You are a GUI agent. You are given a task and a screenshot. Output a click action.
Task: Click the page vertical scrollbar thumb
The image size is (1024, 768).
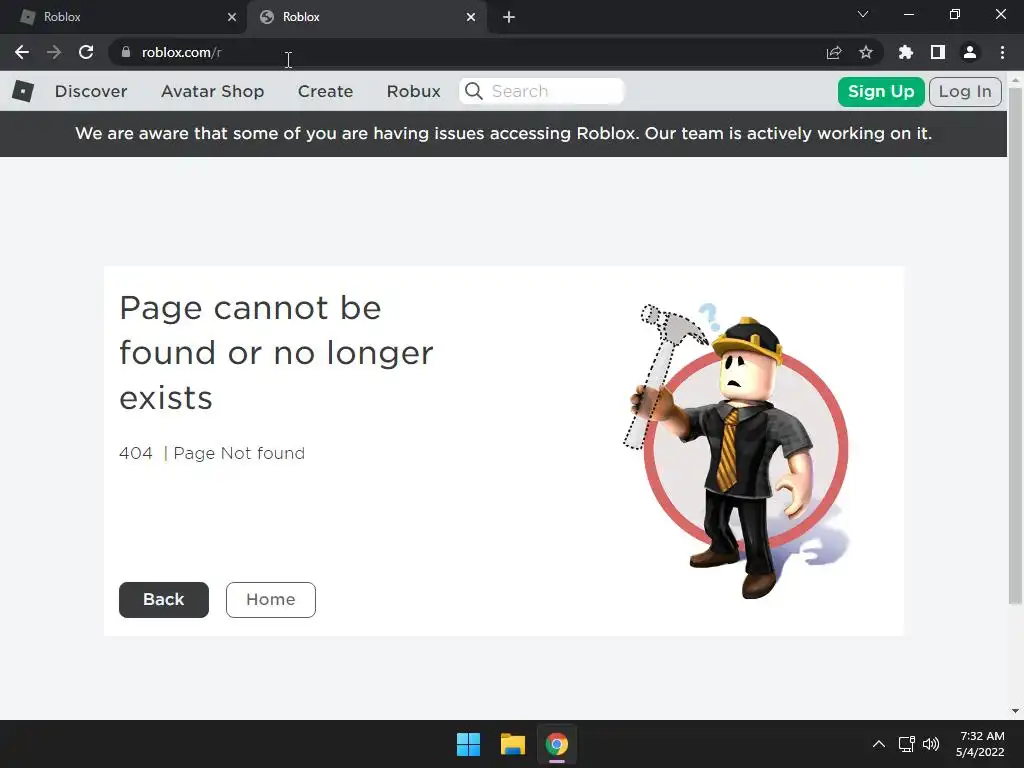tap(1015, 345)
